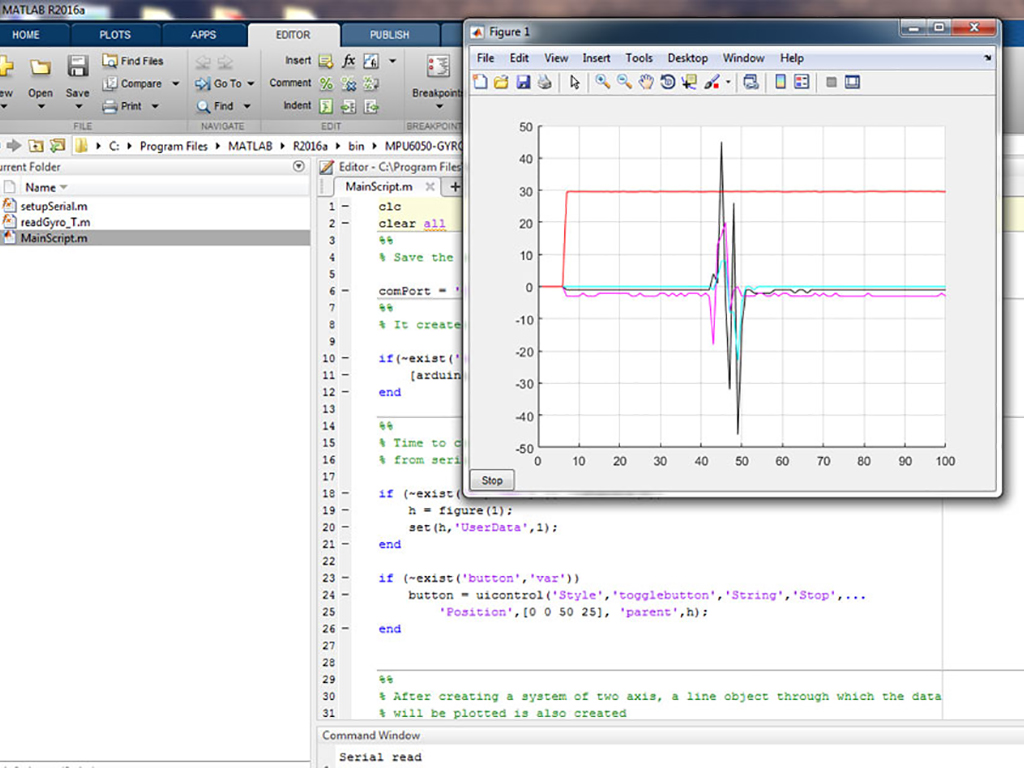Click the fx insert function icon
1024x768 pixels.
pos(349,61)
